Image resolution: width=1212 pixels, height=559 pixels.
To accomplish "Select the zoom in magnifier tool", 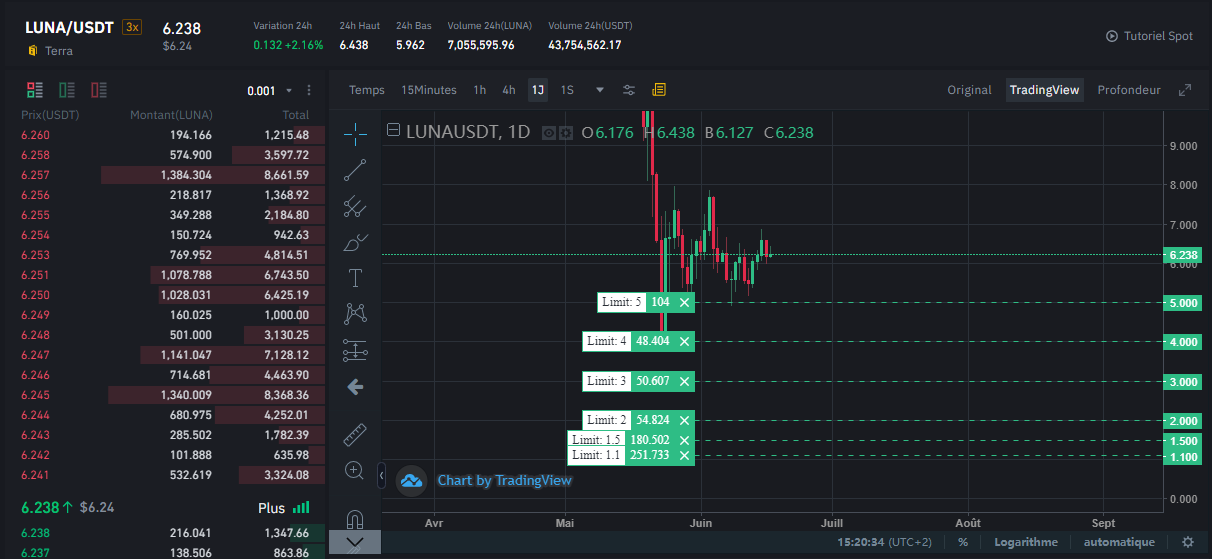I will tap(355, 470).
